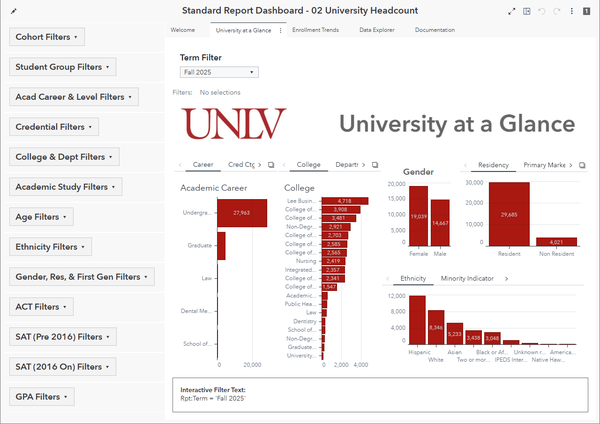Click the redo arrow icon
The height and width of the screenshot is (424, 600).
coord(557,11)
